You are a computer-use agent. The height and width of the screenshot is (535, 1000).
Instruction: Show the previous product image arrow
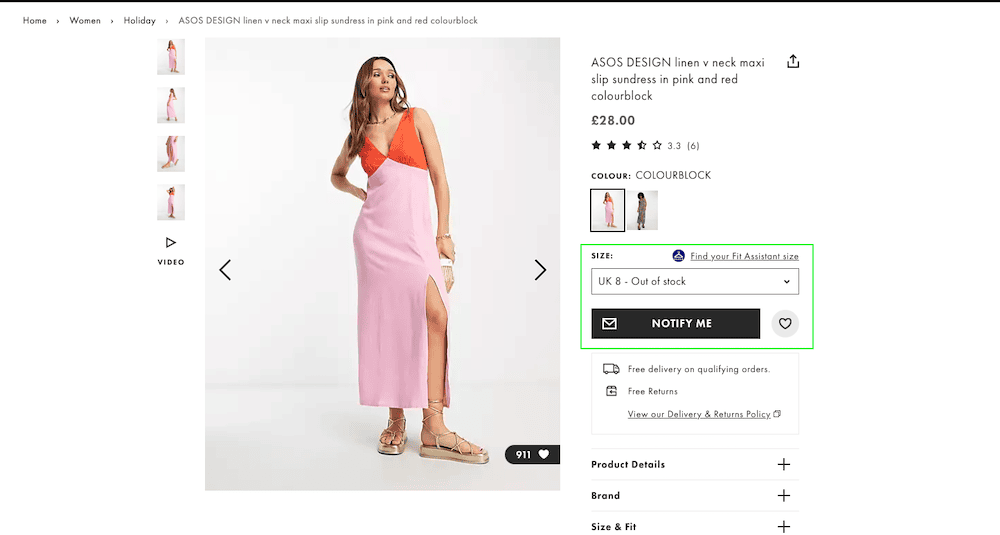click(225, 270)
